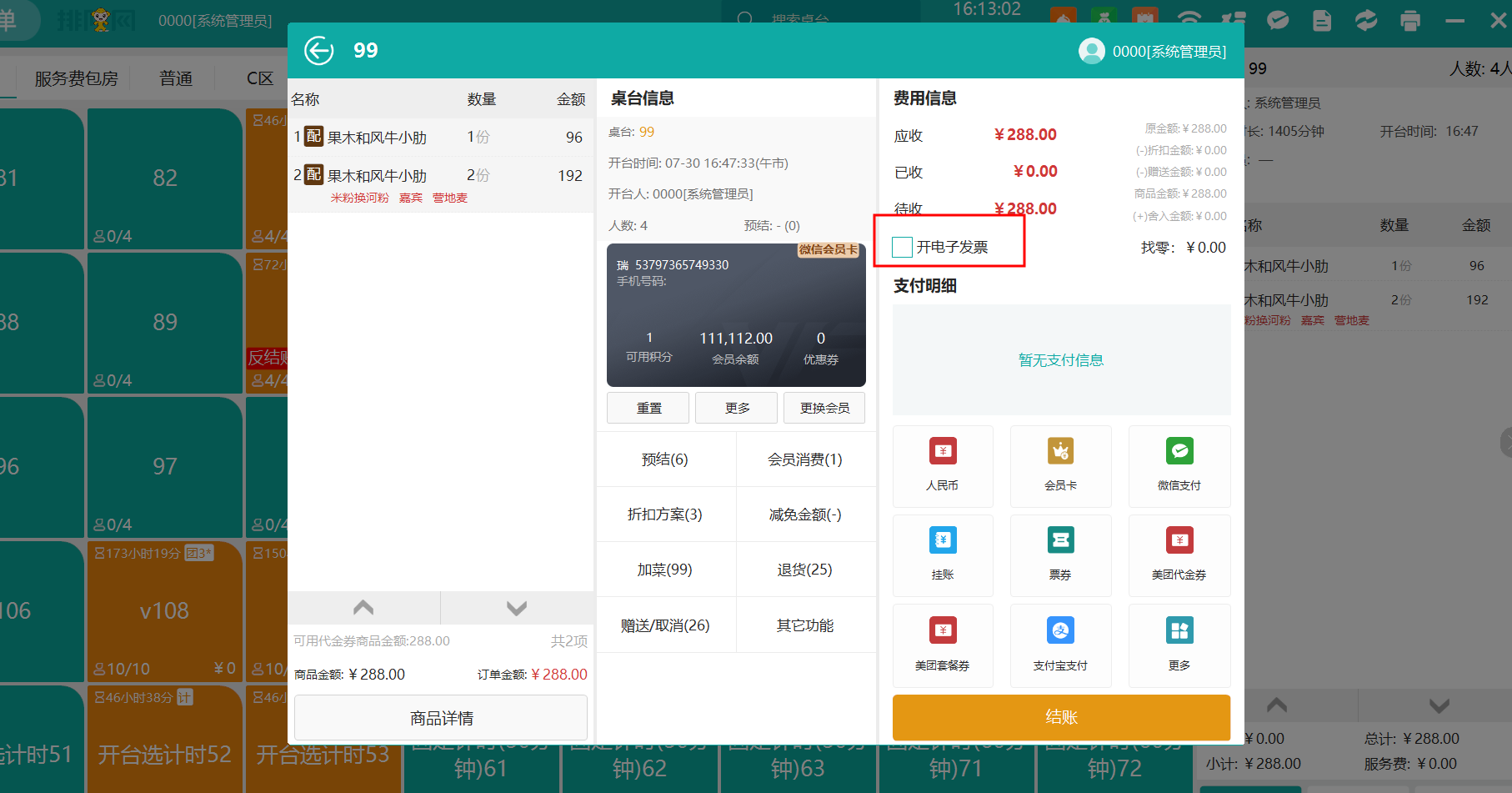Switch to the 普通 area tab

coord(176,78)
